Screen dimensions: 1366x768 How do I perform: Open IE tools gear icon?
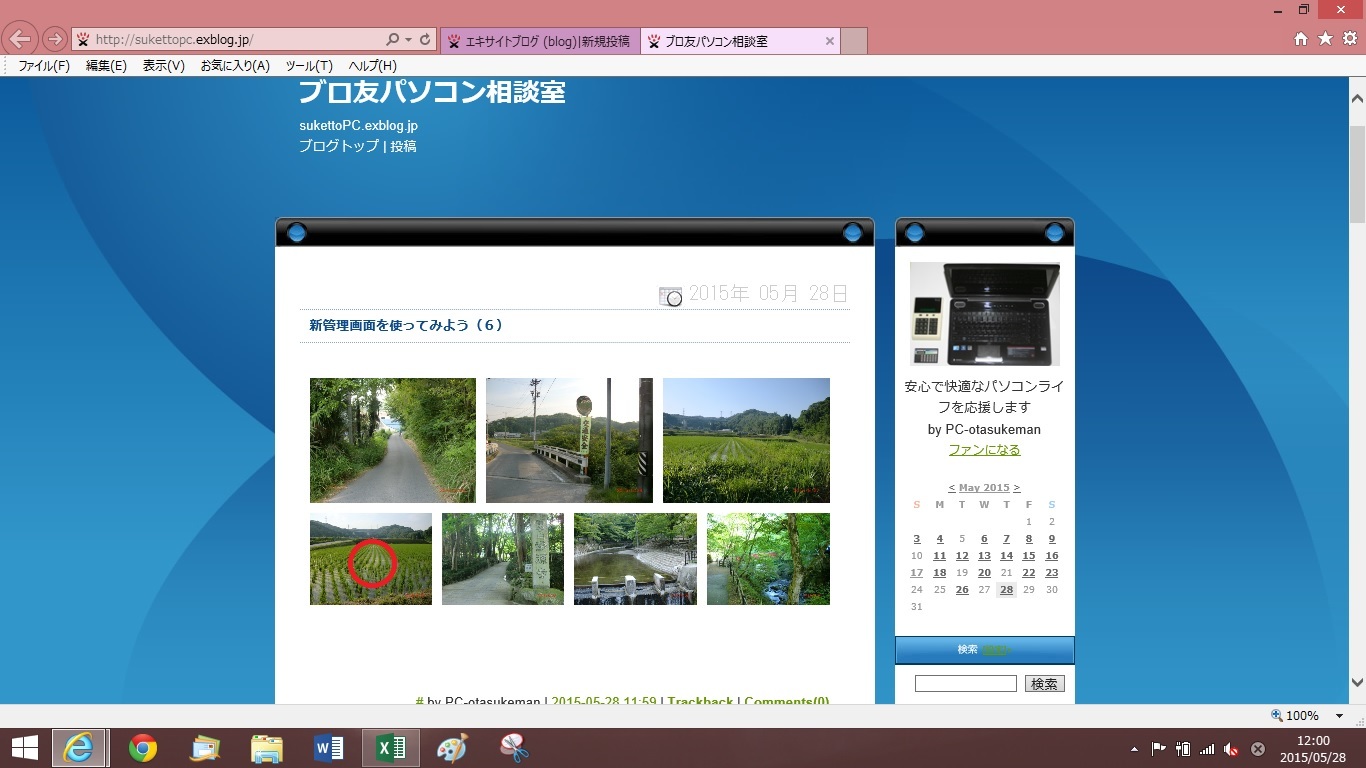click(x=1350, y=39)
